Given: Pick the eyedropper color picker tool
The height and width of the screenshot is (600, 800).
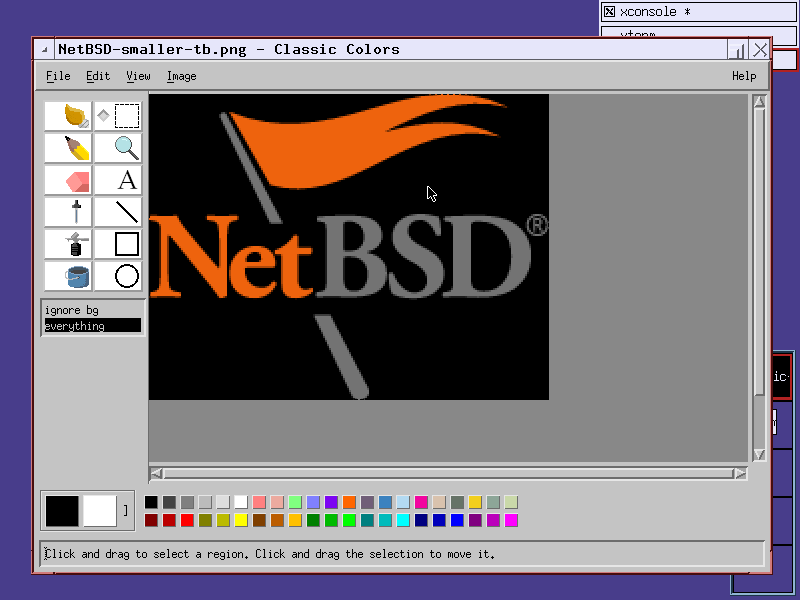Looking at the screenshot, I should tap(68, 212).
